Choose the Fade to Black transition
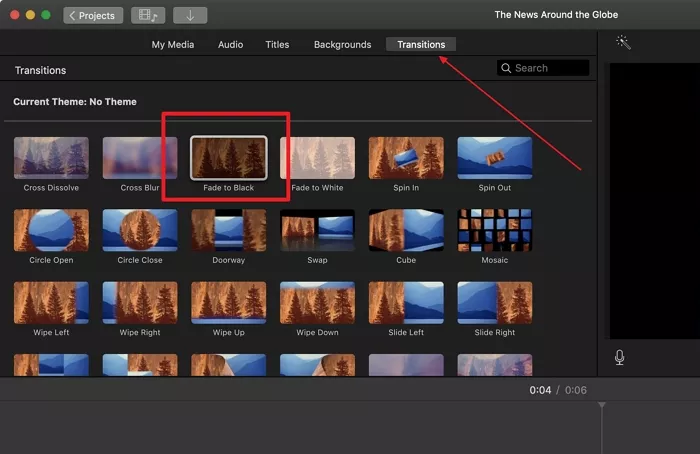 [x=229, y=158]
